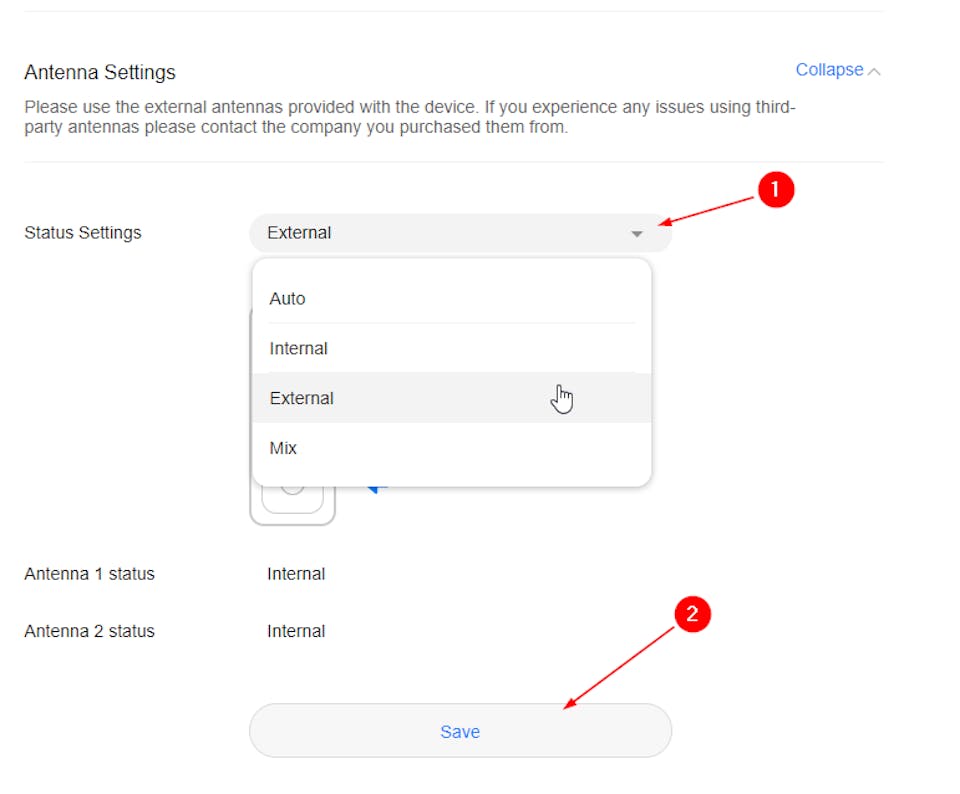This screenshot has width=960, height=794.
Task: Click the Antenna 1 status label
Action: [x=90, y=574]
